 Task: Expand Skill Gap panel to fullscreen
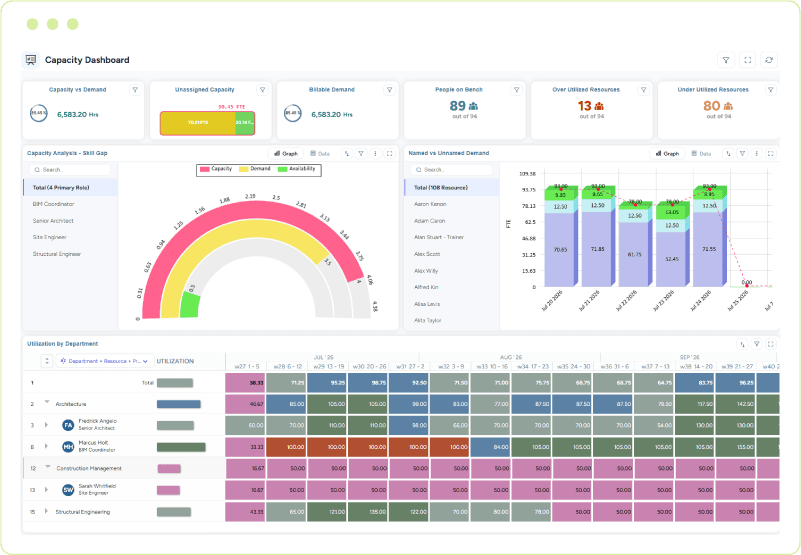[390, 153]
